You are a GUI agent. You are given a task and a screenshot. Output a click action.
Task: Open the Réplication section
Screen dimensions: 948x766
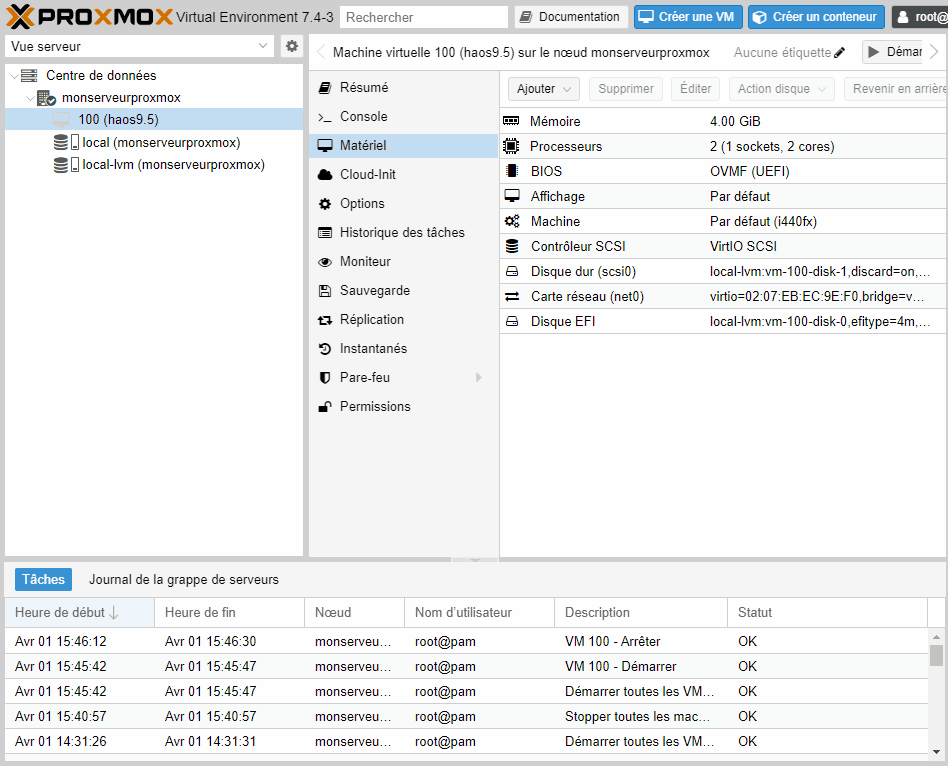tap(371, 320)
